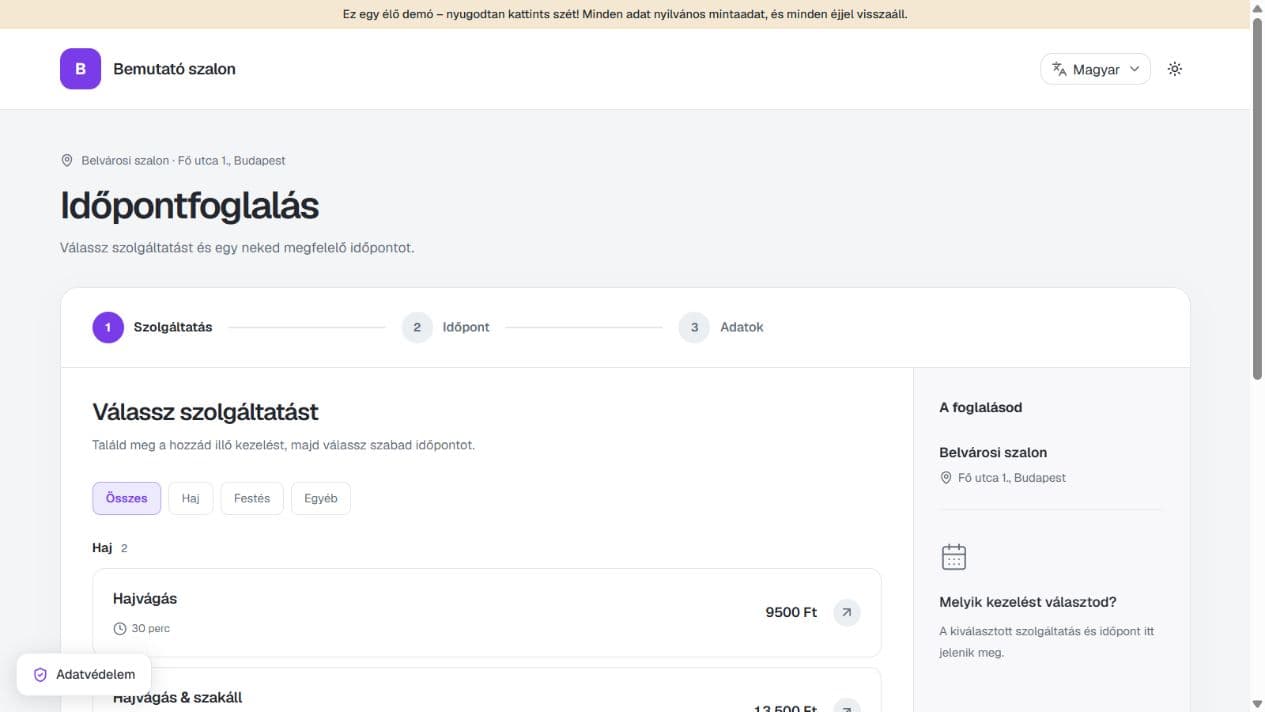Click the Melyik kezelést választod? text
Screen dimensions: 1265x712
(x=1028, y=602)
